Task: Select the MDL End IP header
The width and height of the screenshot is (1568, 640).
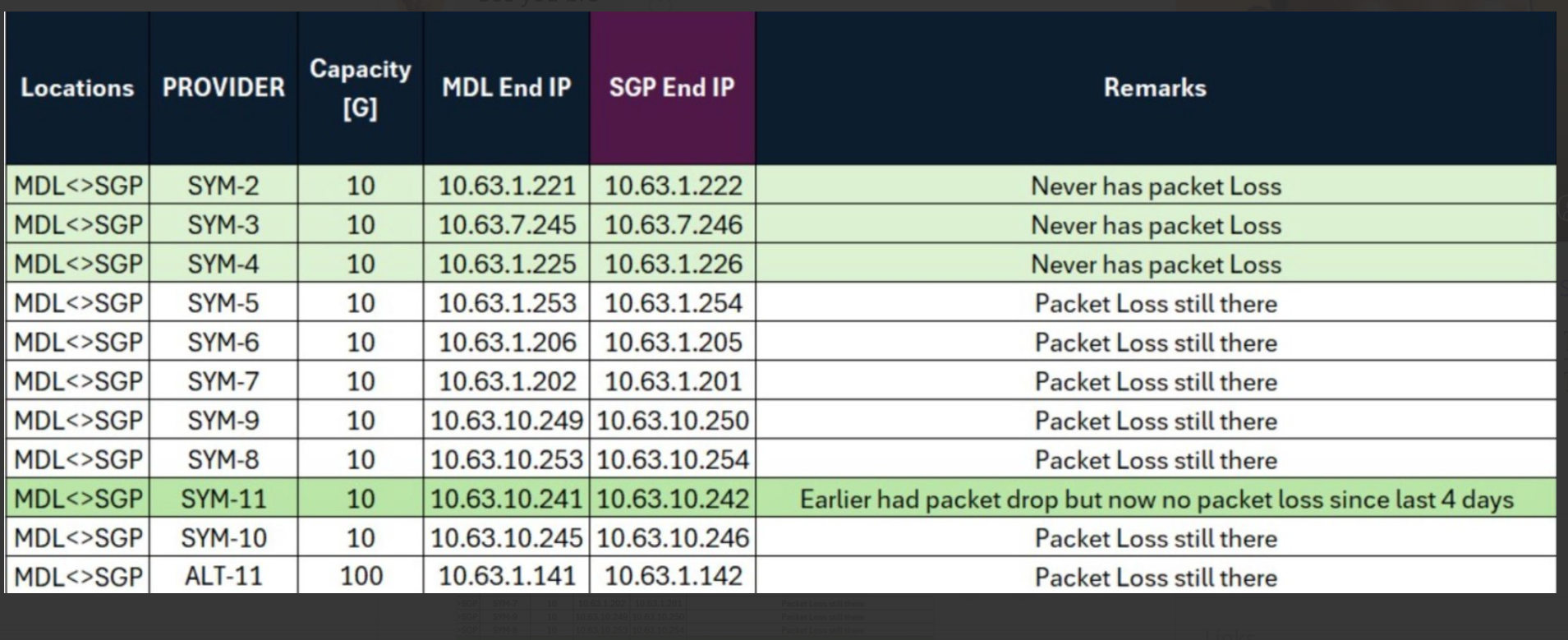Action: pos(507,88)
